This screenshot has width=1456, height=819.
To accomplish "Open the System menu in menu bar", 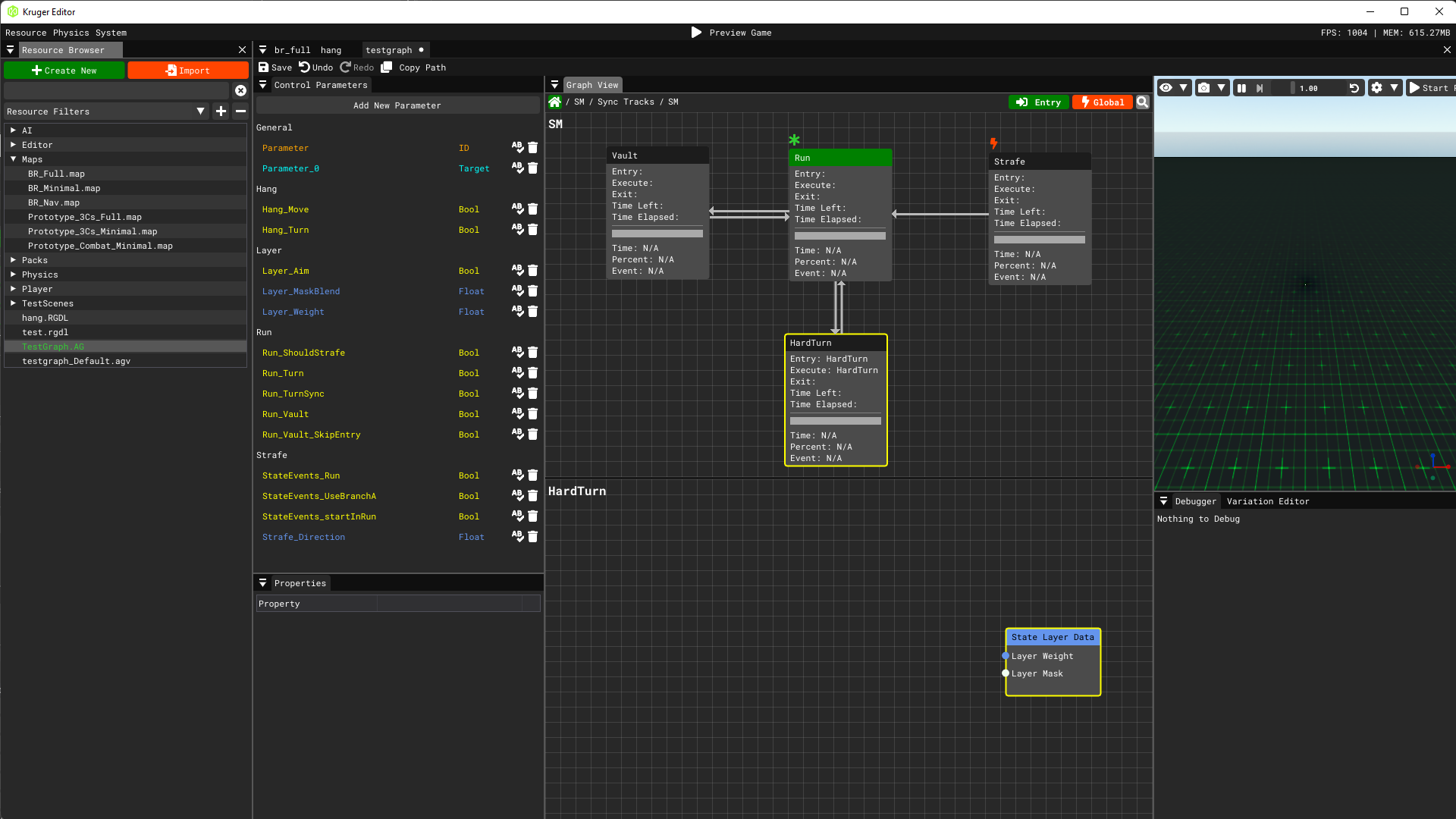I will [111, 32].
